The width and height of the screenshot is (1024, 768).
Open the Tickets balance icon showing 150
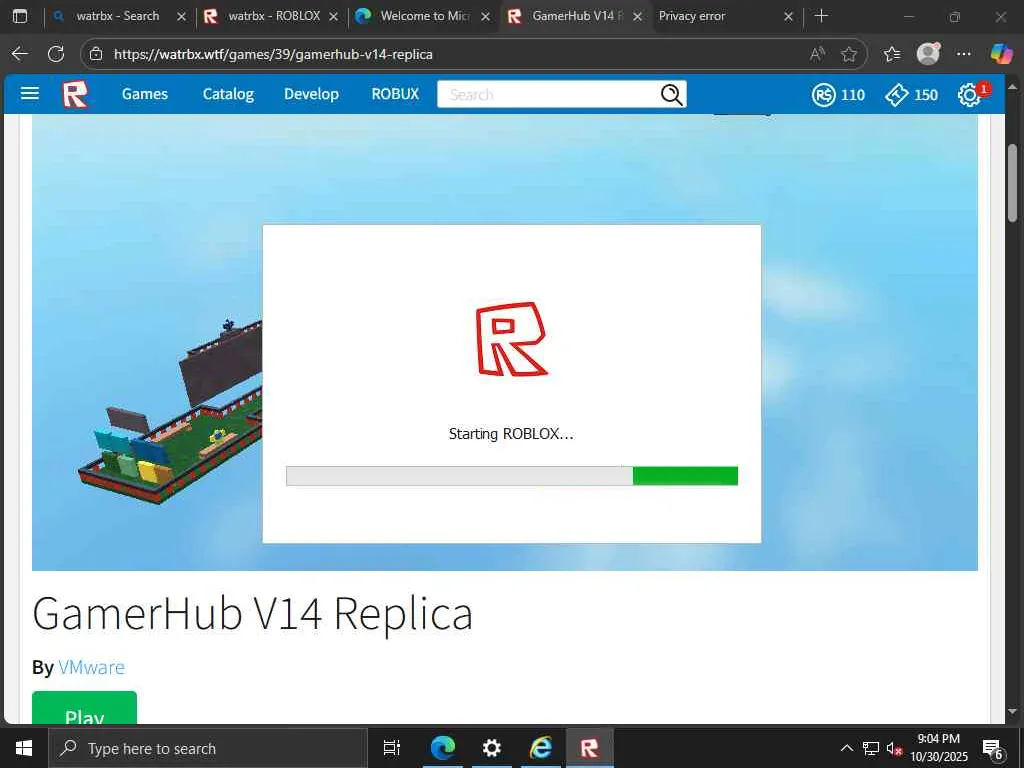[897, 95]
